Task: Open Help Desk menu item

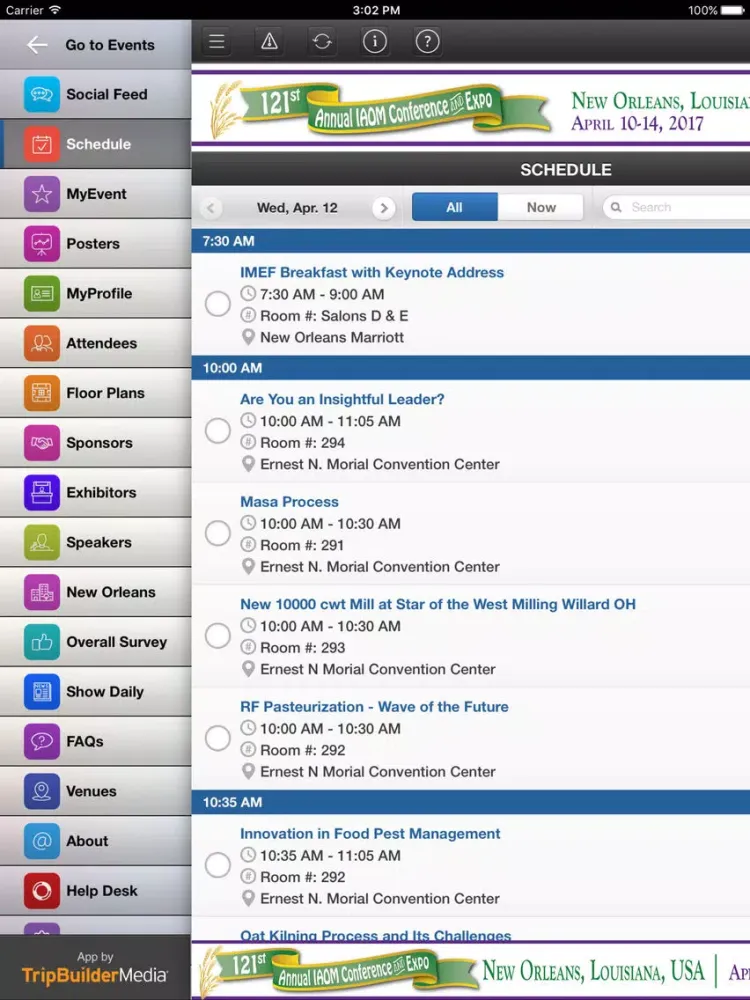Action: pyautogui.click(x=96, y=890)
